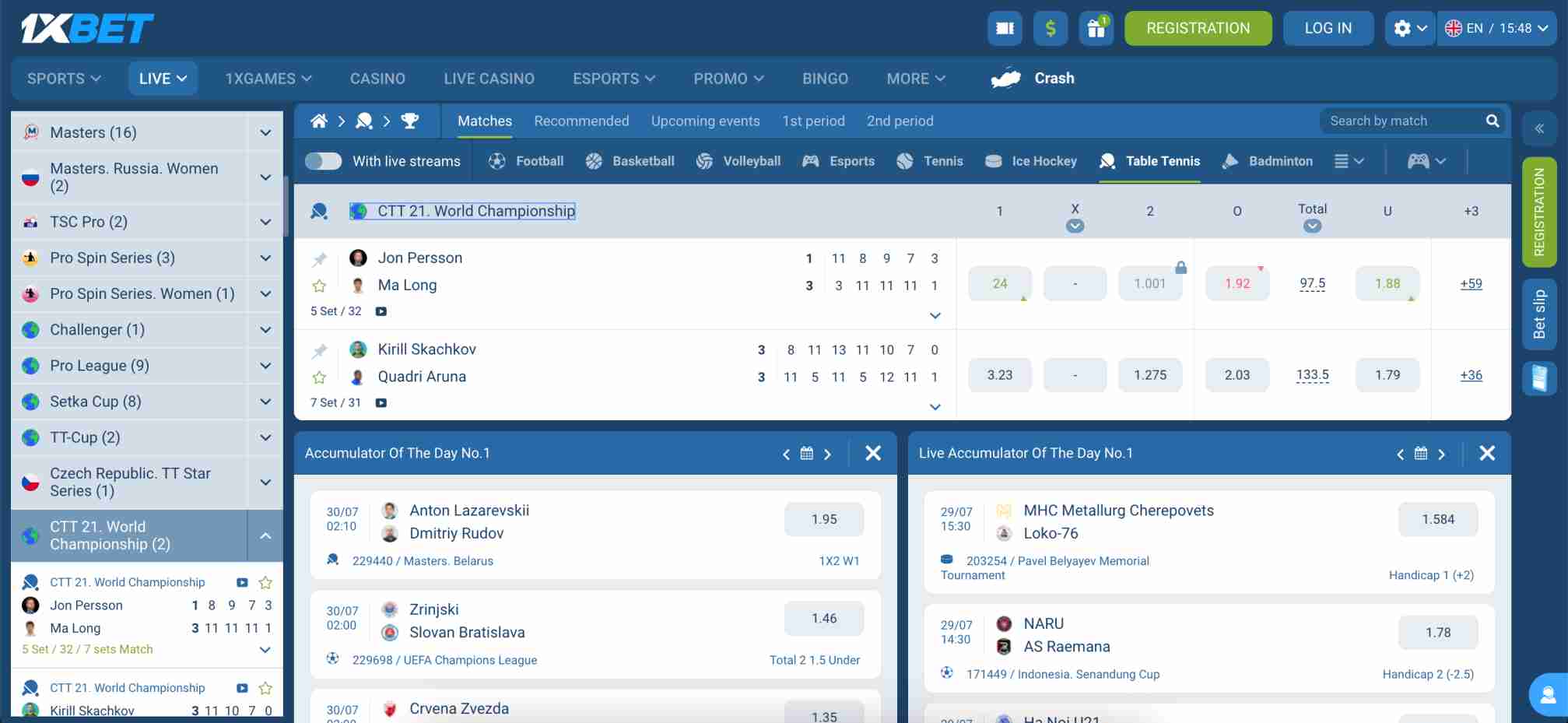Open the ESPORTS menu
The height and width of the screenshot is (723, 1568).
614,79
